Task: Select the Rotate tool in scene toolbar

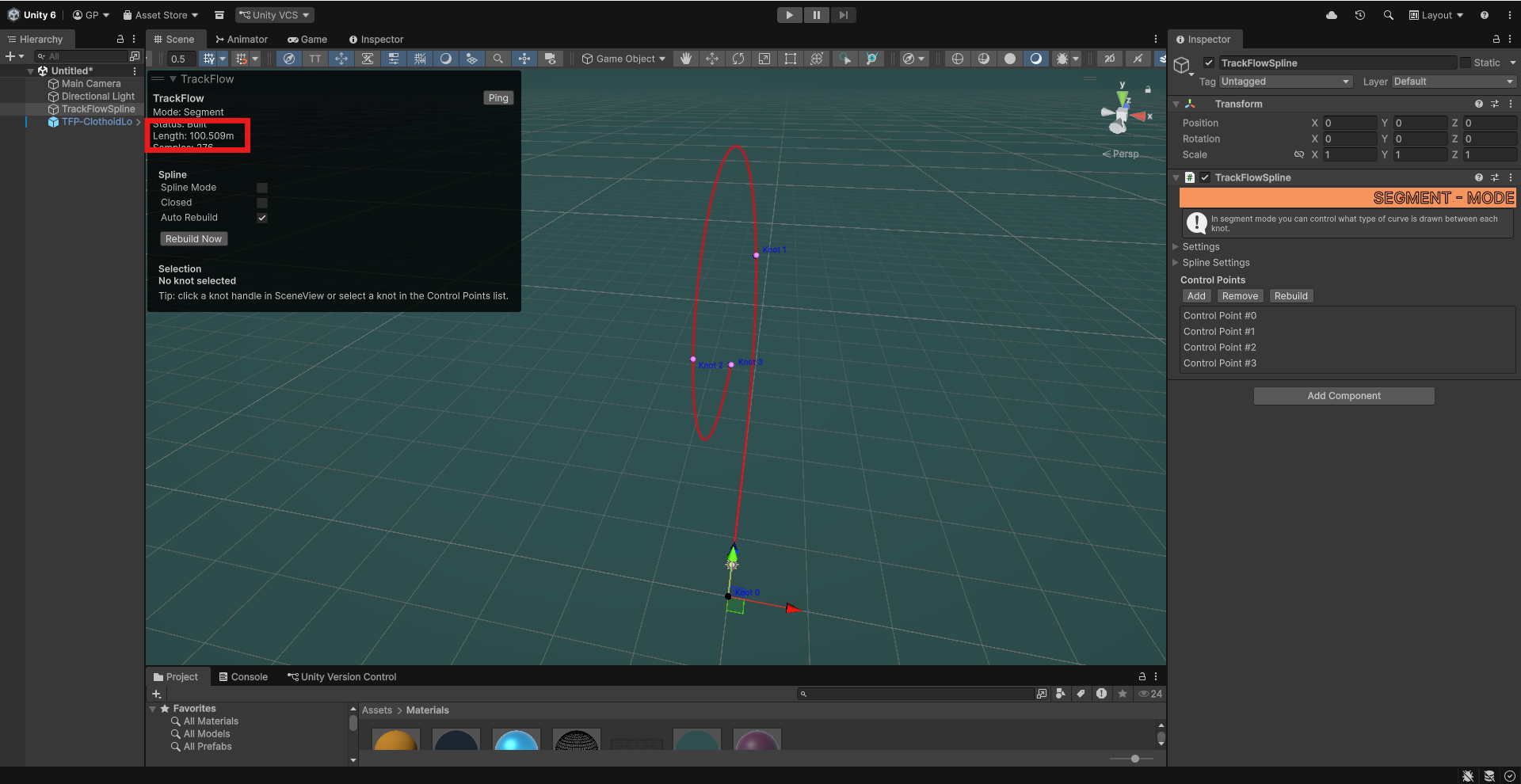Action: point(738,59)
